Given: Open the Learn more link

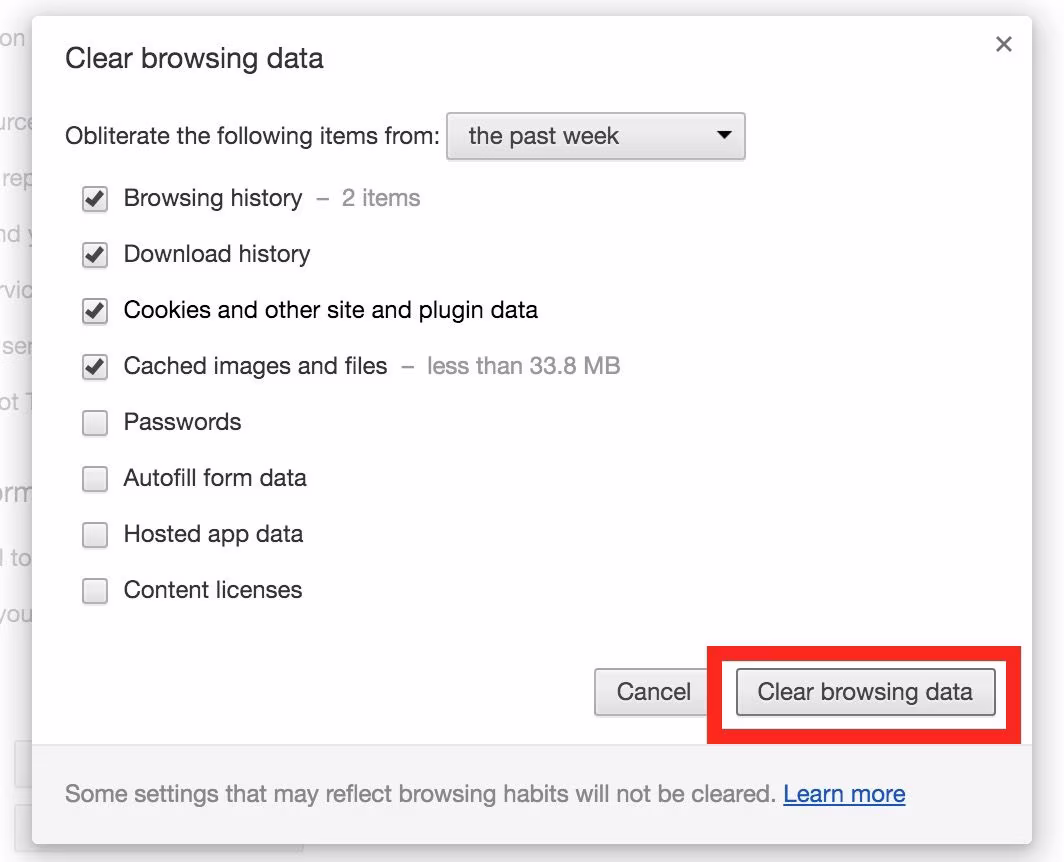Looking at the screenshot, I should [x=844, y=795].
